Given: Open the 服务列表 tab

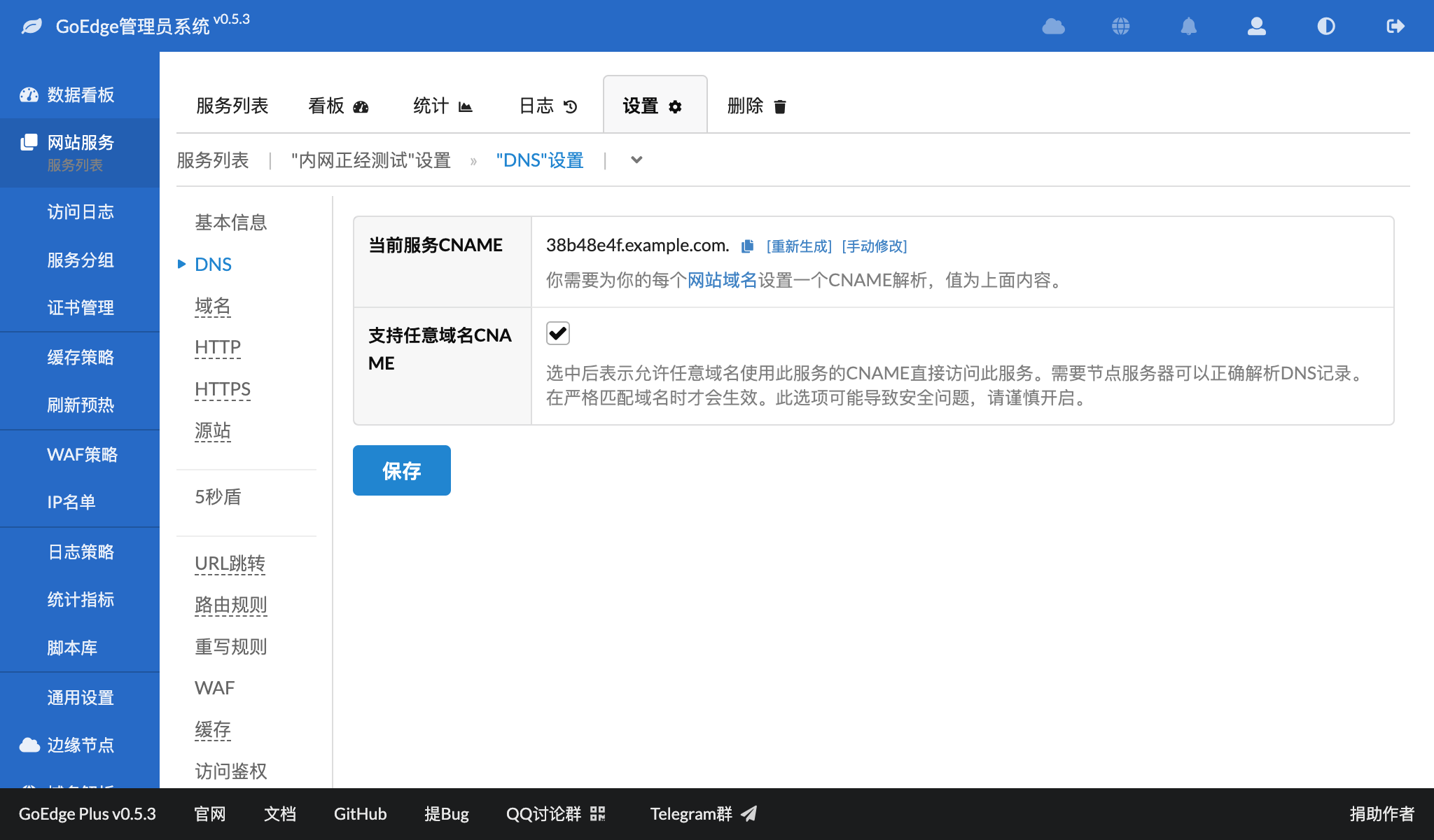Looking at the screenshot, I should point(232,106).
